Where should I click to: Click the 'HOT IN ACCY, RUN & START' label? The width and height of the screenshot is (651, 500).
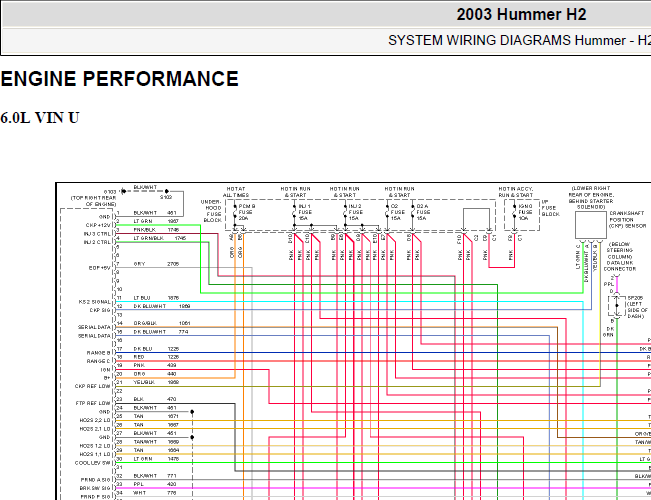point(516,192)
